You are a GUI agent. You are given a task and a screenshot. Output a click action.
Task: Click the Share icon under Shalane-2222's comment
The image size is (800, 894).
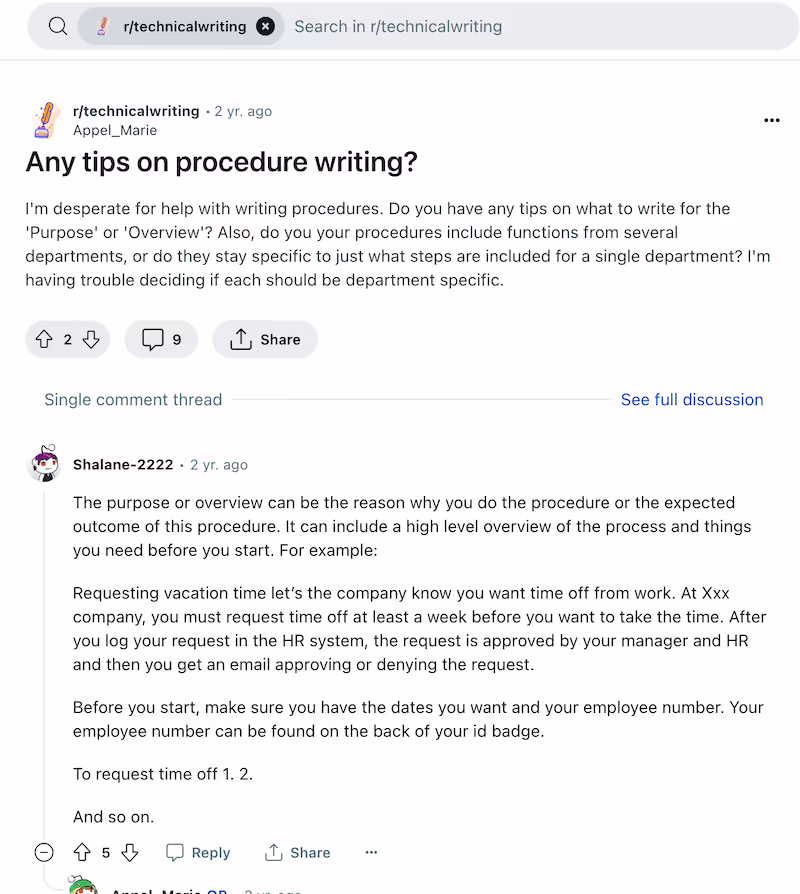[x=297, y=852]
